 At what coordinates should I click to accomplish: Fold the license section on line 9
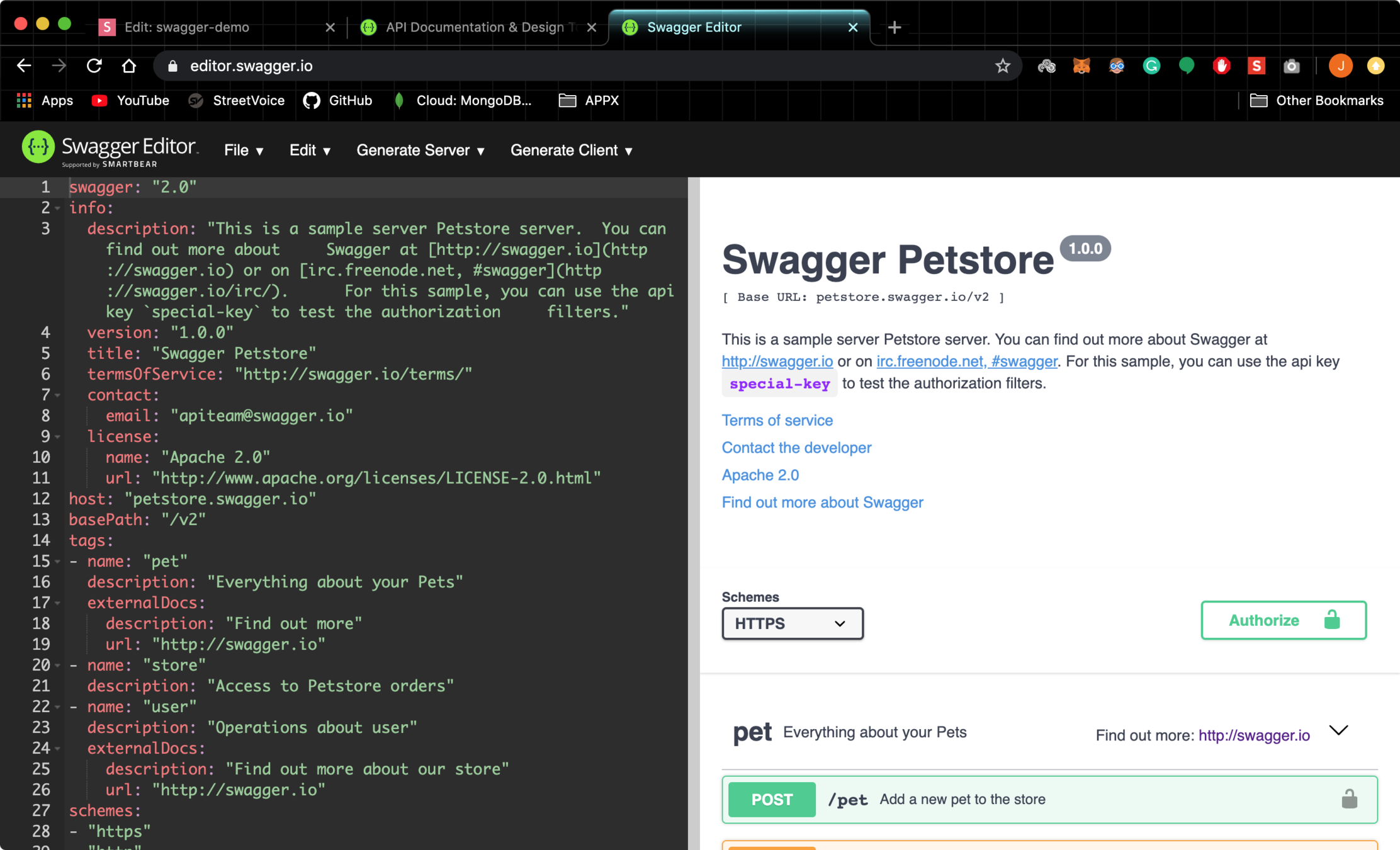[x=58, y=436]
